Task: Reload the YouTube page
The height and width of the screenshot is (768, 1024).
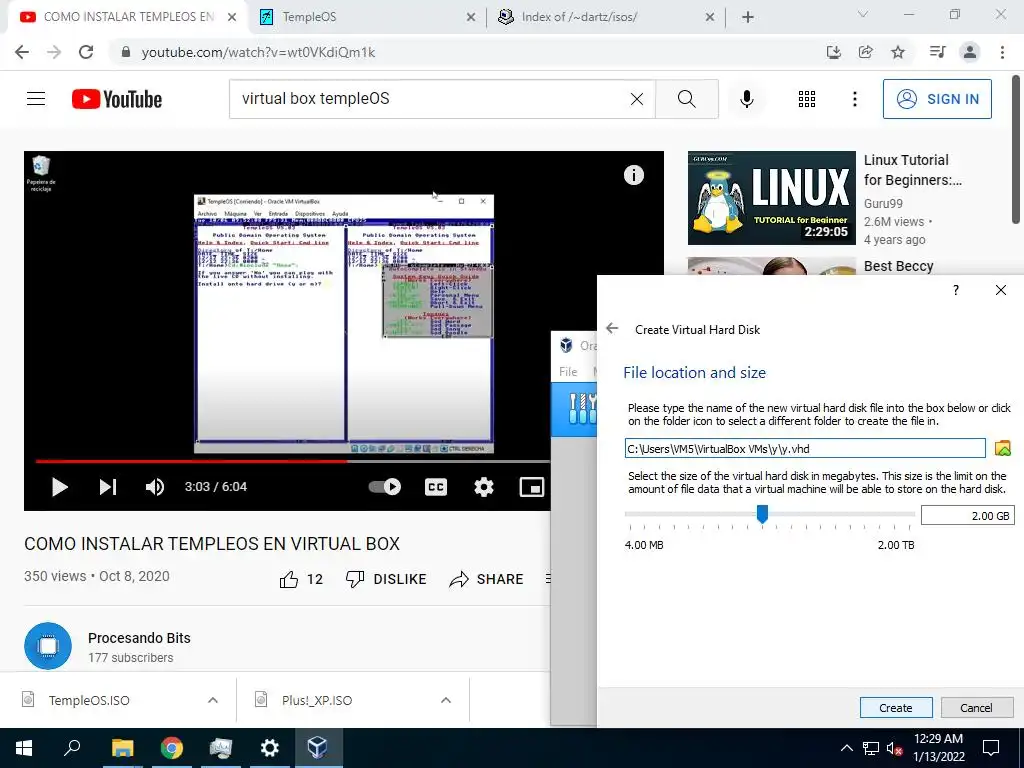Action: 86,52
